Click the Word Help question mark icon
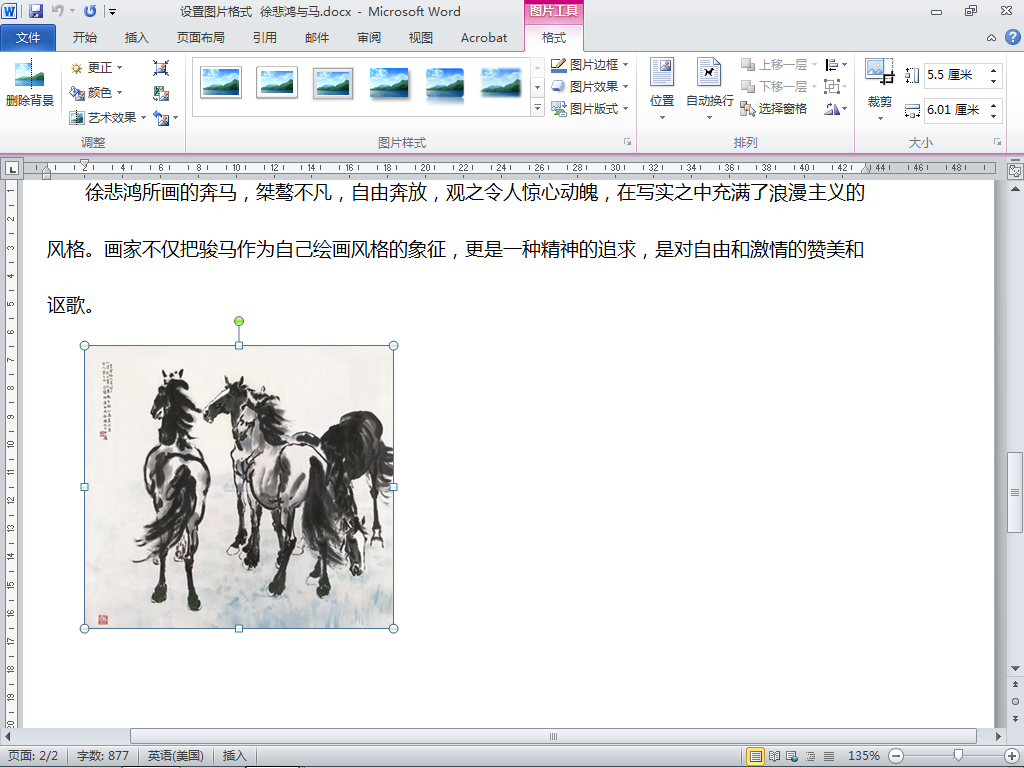Image resolution: width=1024 pixels, height=768 pixels. click(x=1012, y=37)
